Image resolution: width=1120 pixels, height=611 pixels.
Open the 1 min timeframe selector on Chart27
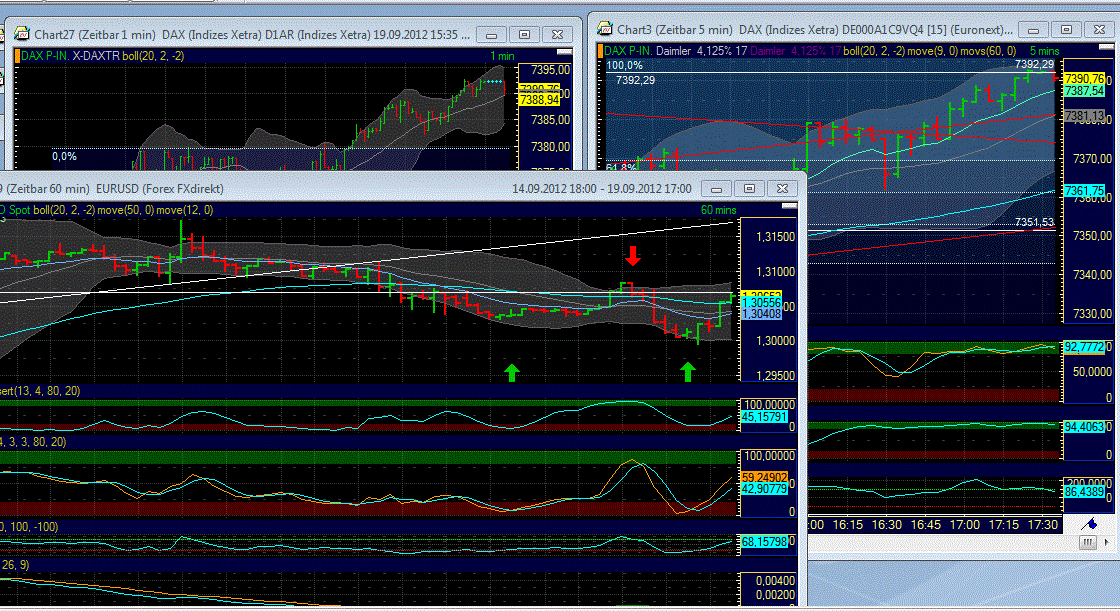(501, 56)
